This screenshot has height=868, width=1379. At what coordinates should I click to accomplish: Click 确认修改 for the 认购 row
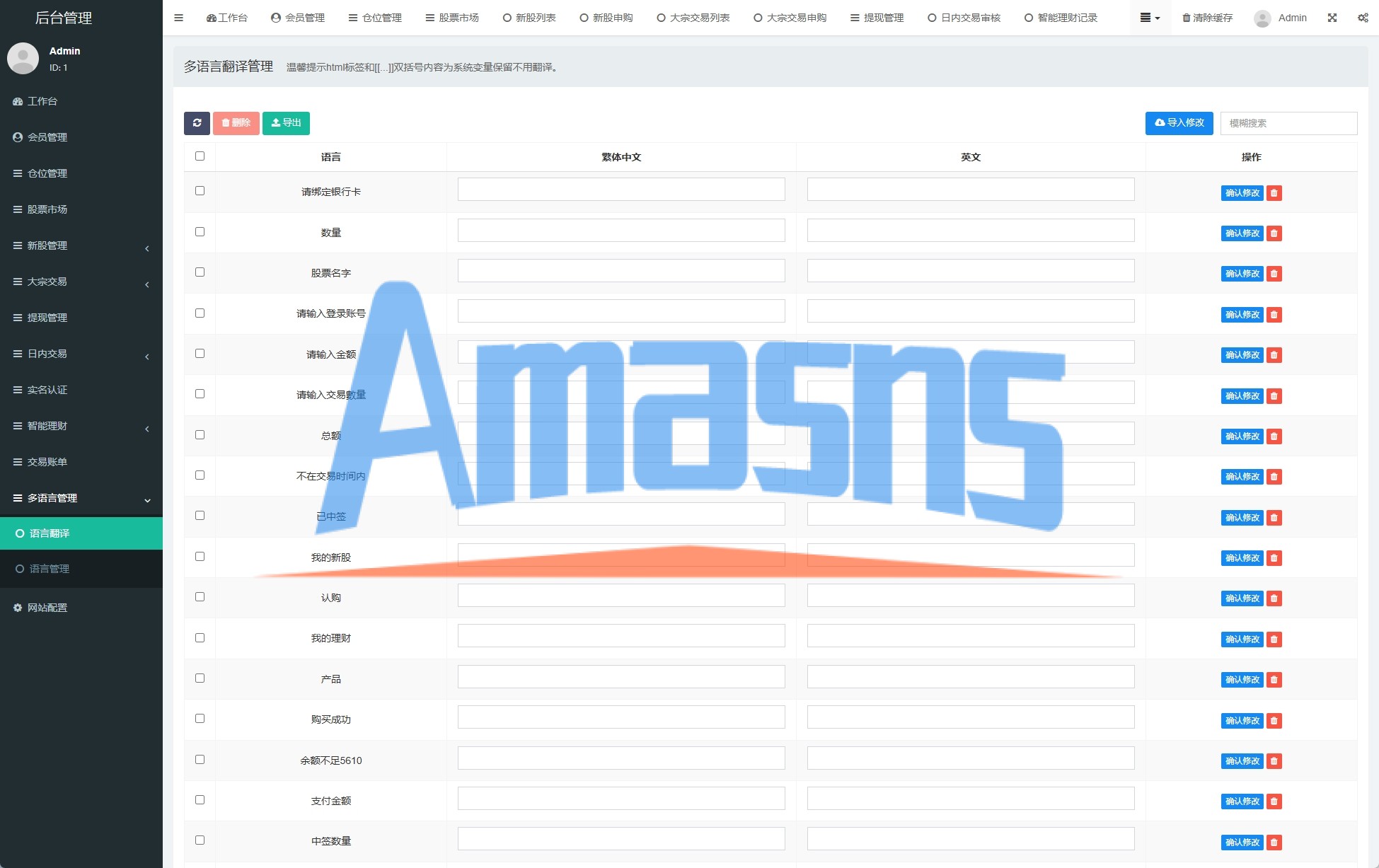coord(1242,598)
